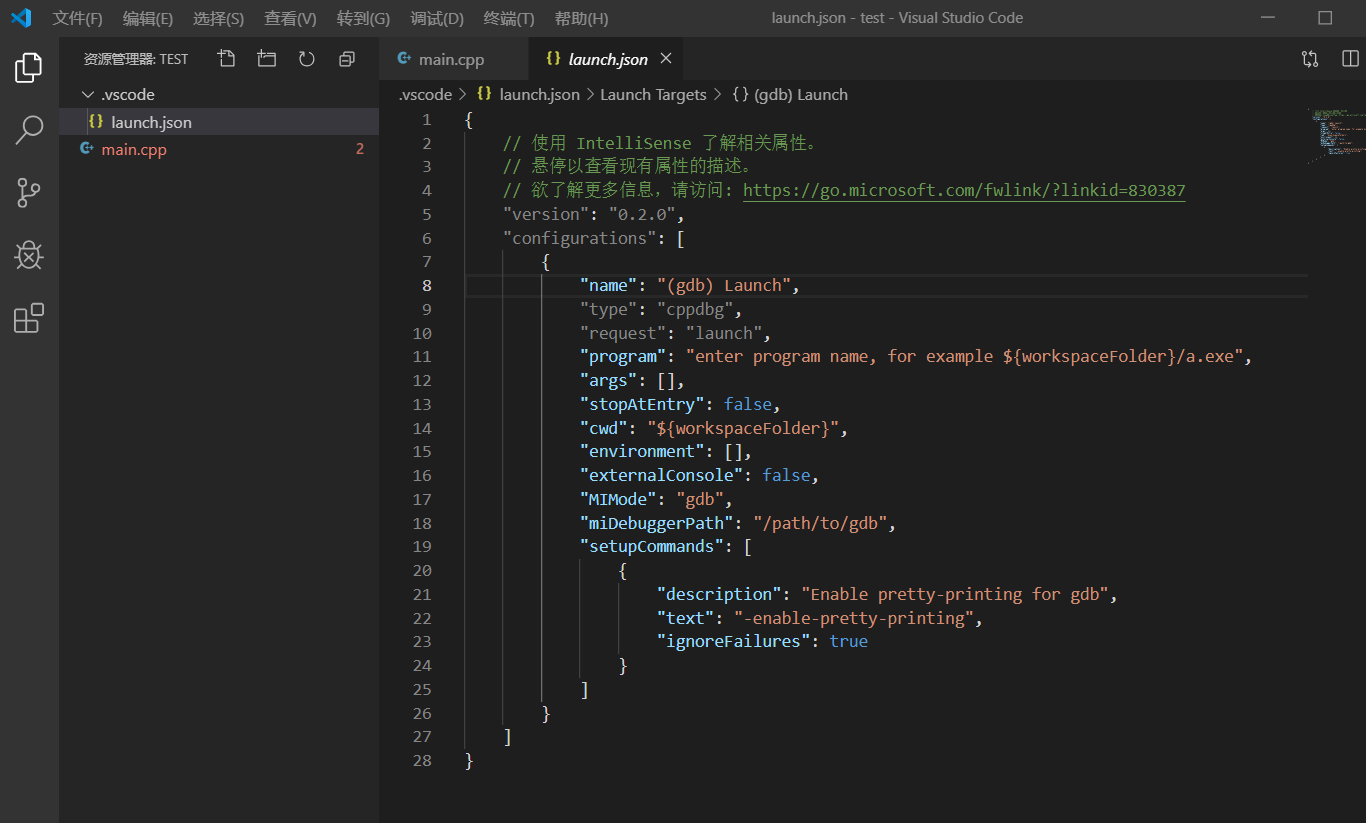The height and width of the screenshot is (823, 1366).
Task: Open the Extensions view
Action: click(29, 319)
